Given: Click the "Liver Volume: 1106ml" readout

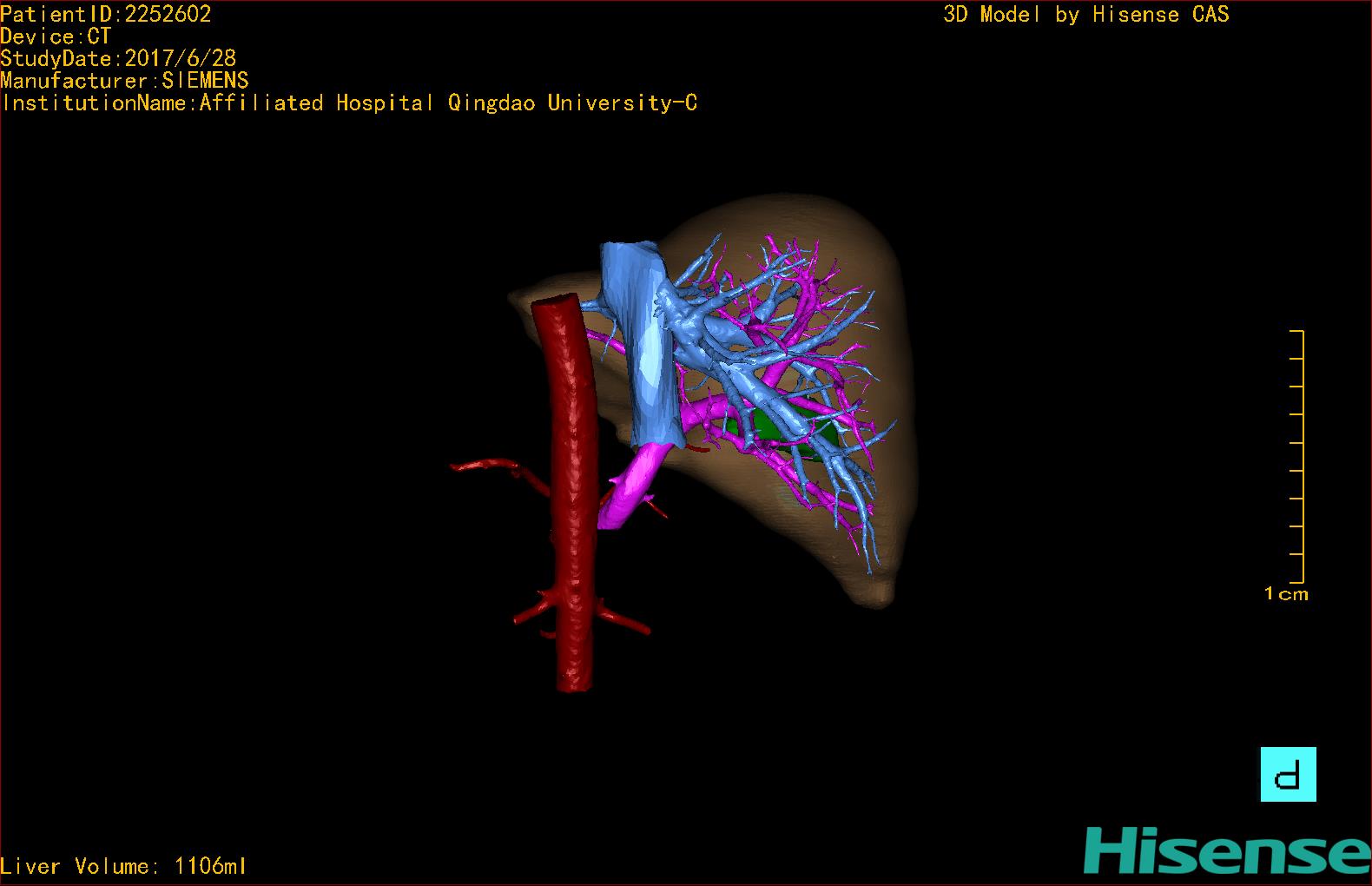Looking at the screenshot, I should 123,866.
